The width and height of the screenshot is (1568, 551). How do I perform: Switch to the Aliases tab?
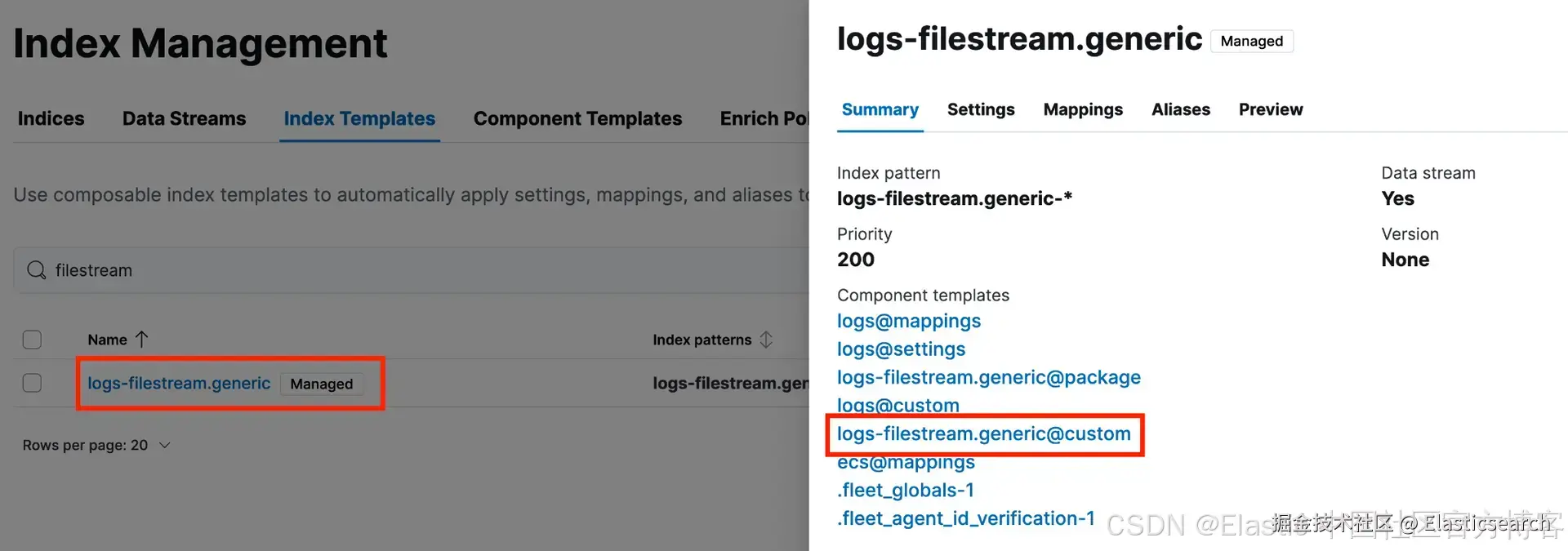click(x=1181, y=109)
